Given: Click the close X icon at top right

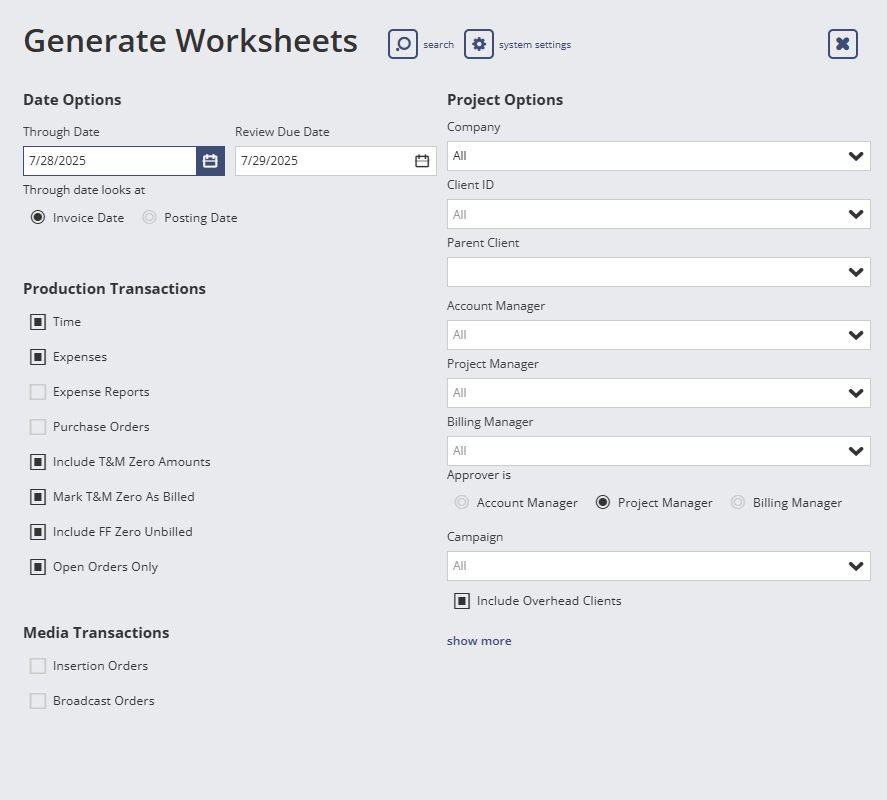Looking at the screenshot, I should 842,44.
